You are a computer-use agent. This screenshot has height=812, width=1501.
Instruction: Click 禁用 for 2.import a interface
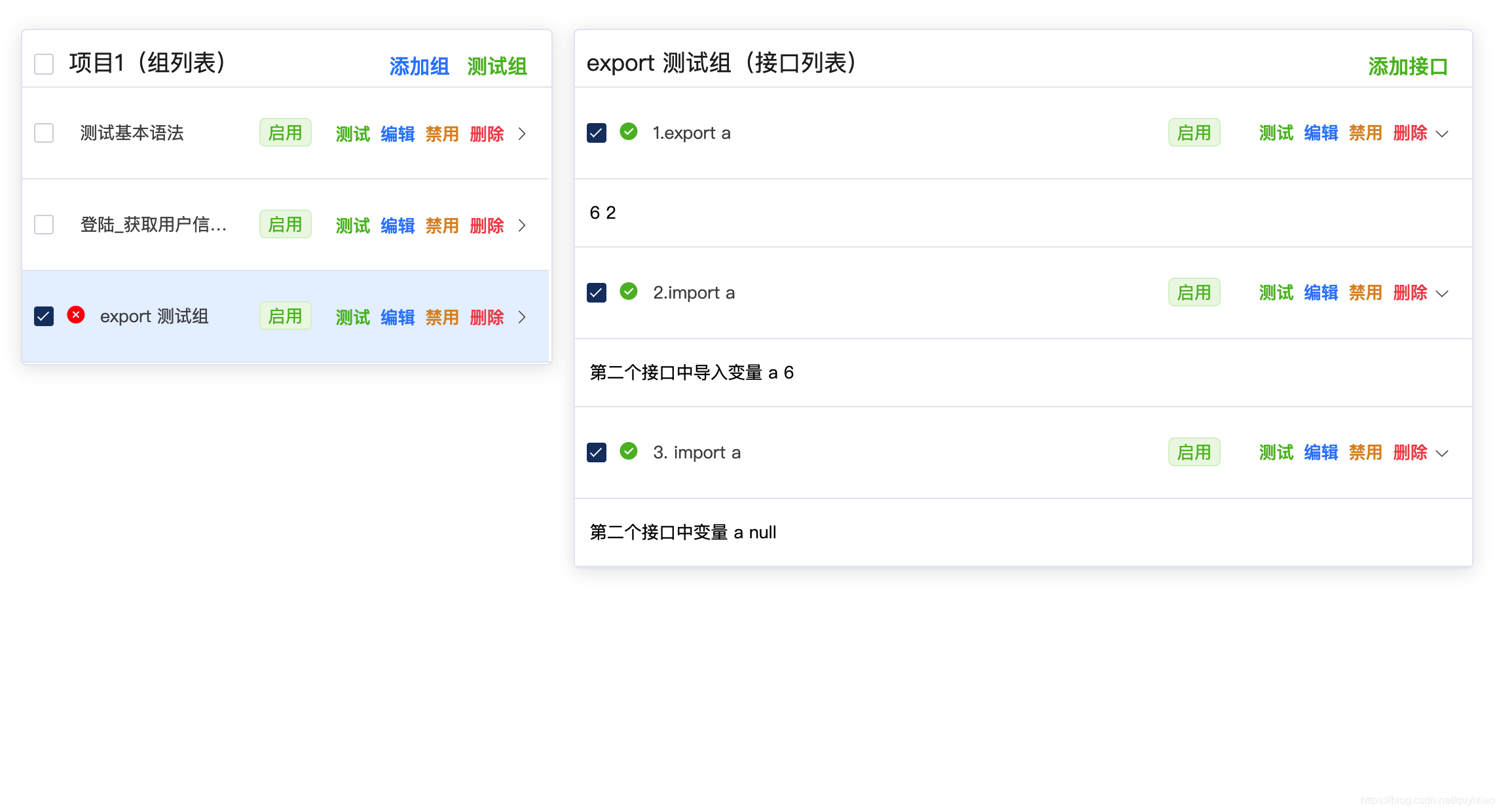(x=1365, y=293)
